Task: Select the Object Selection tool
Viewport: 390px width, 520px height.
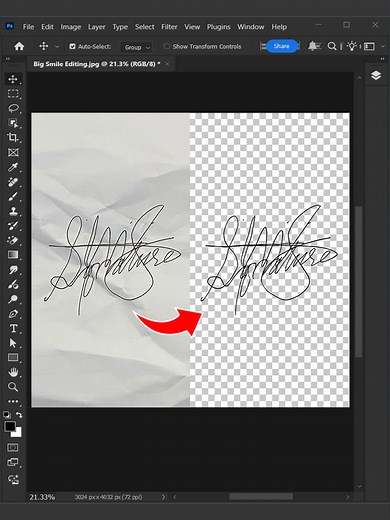Action: point(13,123)
